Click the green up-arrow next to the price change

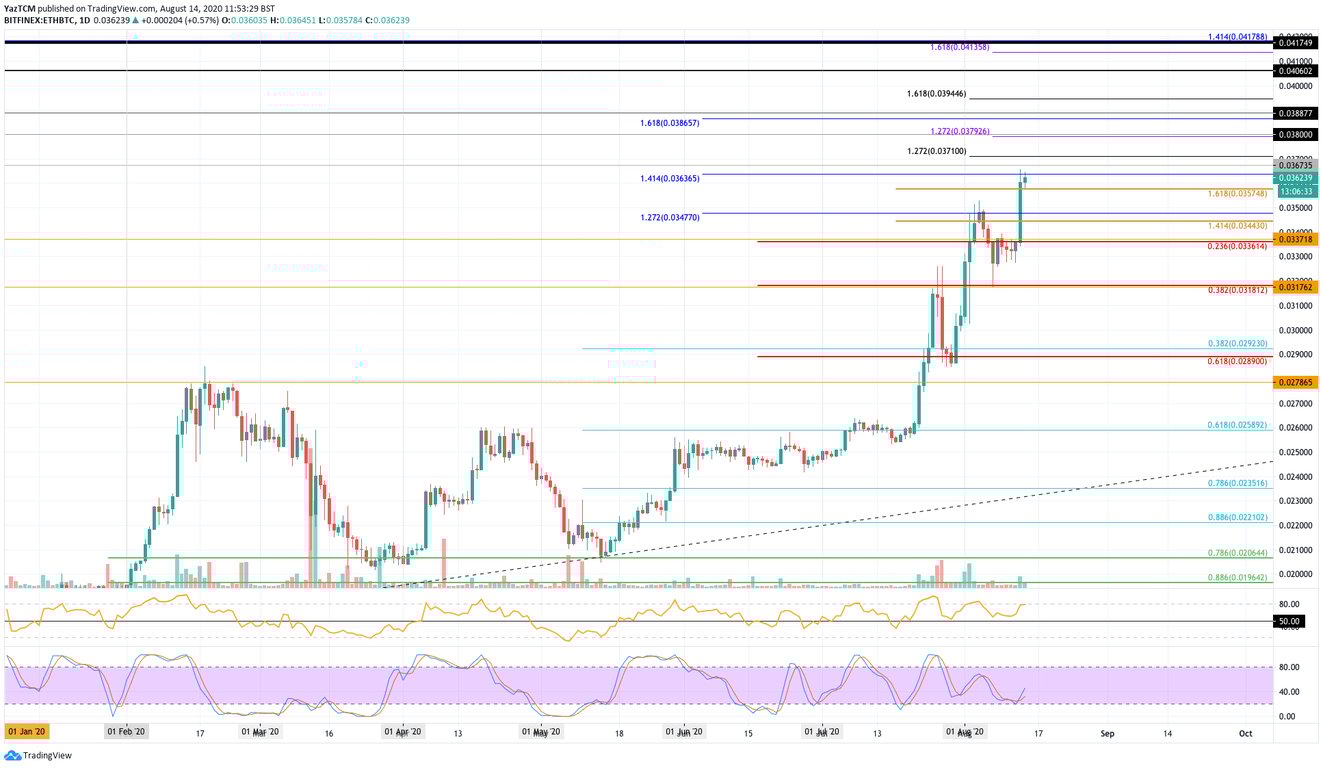(136, 19)
